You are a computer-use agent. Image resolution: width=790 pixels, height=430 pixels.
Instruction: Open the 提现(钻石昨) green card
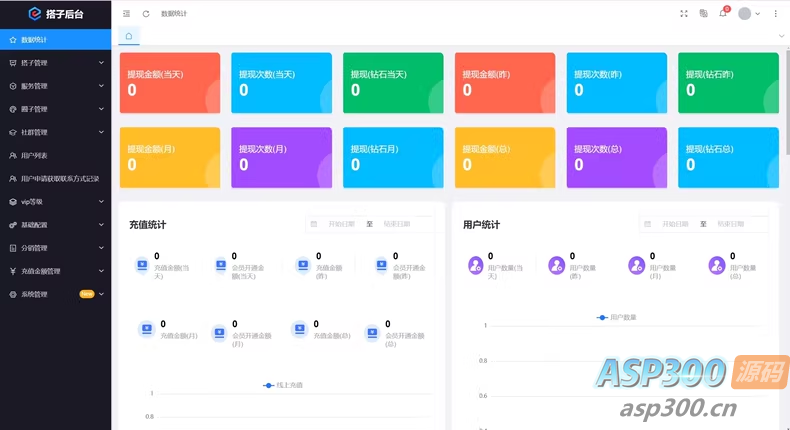[x=729, y=83]
